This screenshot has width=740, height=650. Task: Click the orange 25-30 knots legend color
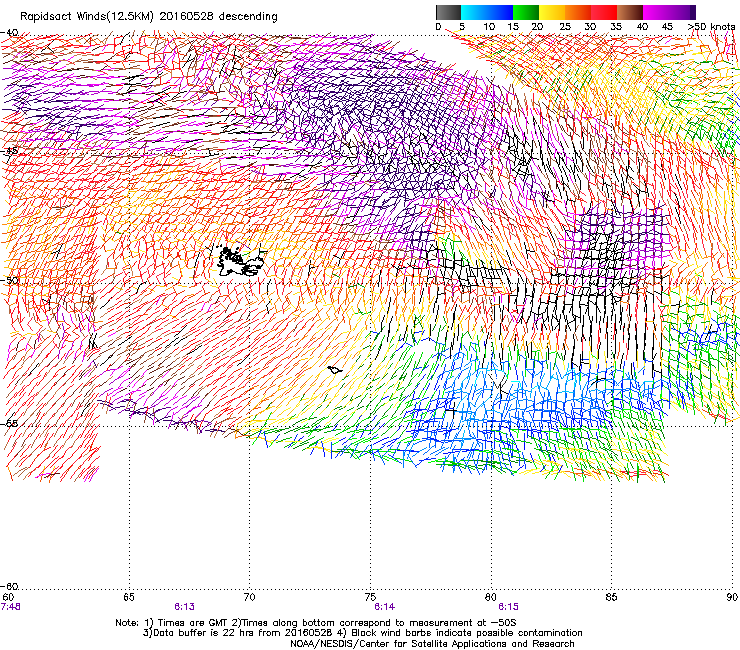[578, 12]
